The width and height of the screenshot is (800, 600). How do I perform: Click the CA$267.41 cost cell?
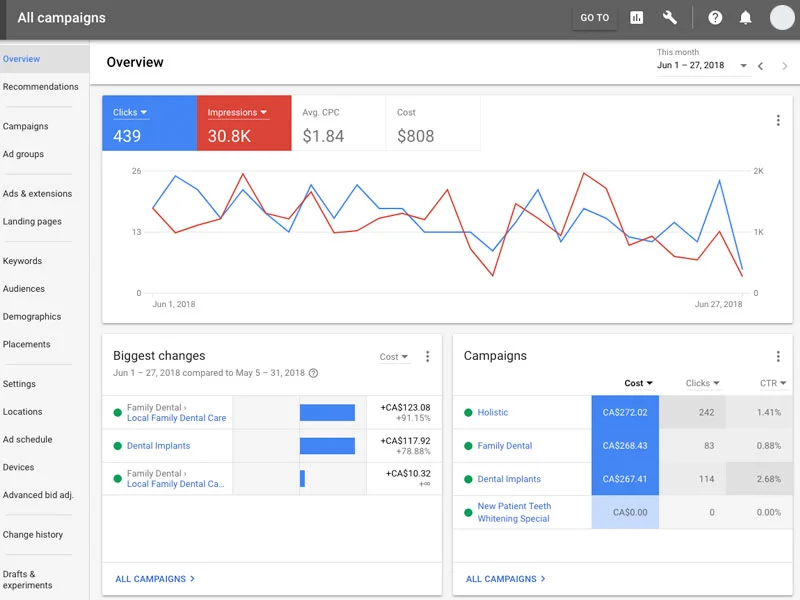625,479
